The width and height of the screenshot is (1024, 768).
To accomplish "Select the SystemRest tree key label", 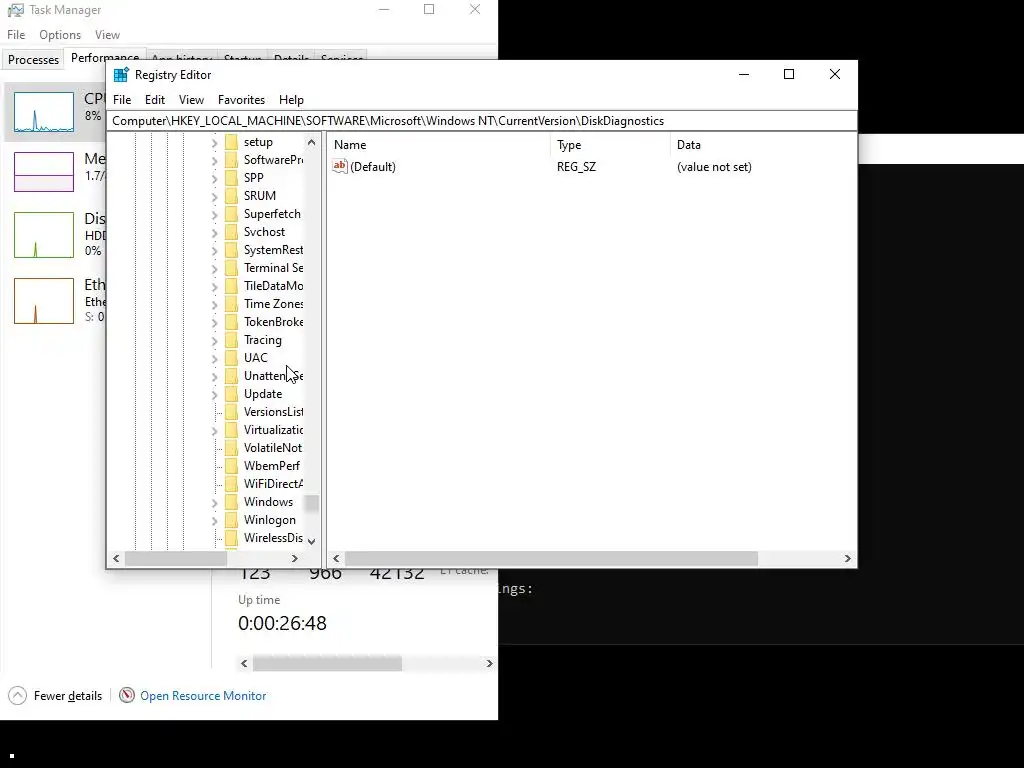I will [x=273, y=250].
